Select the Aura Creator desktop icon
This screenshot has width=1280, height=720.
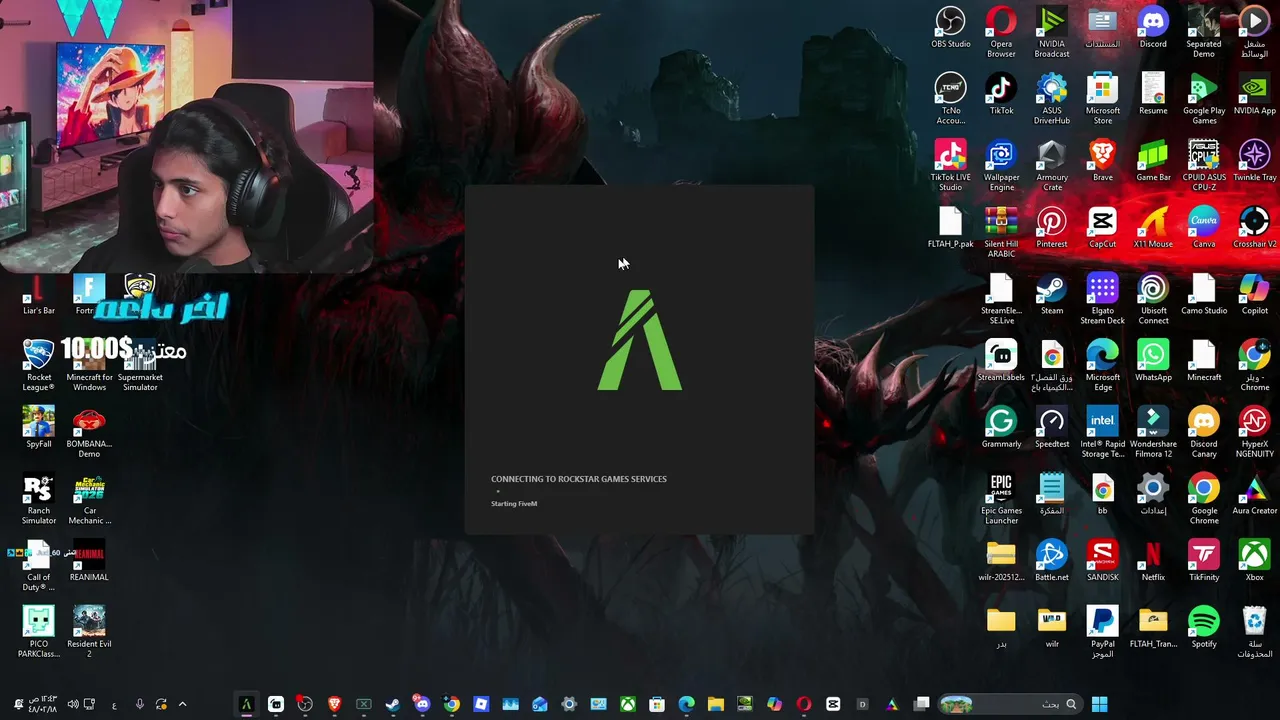point(1254,496)
